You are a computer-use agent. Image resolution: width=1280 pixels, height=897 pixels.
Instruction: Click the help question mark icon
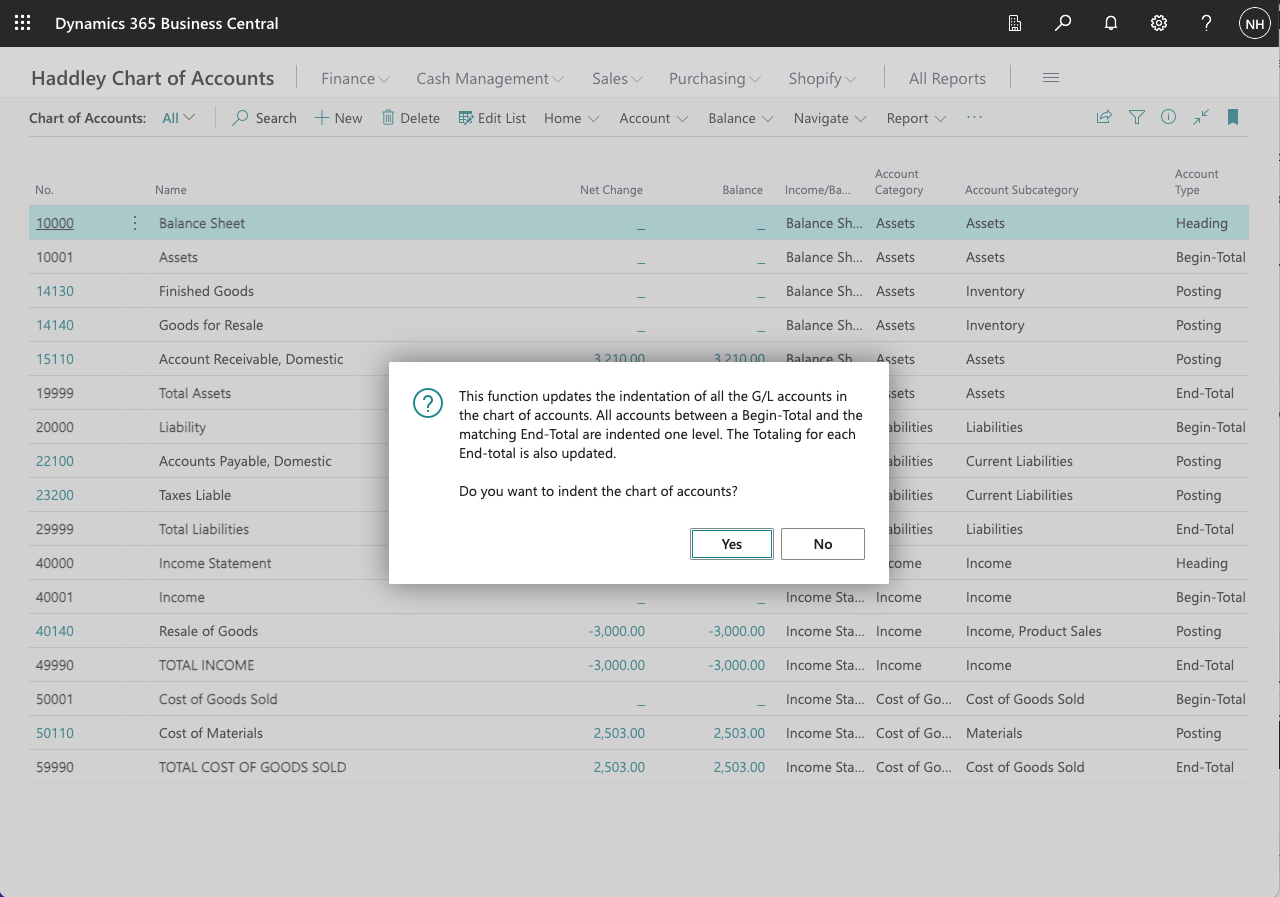[1207, 23]
